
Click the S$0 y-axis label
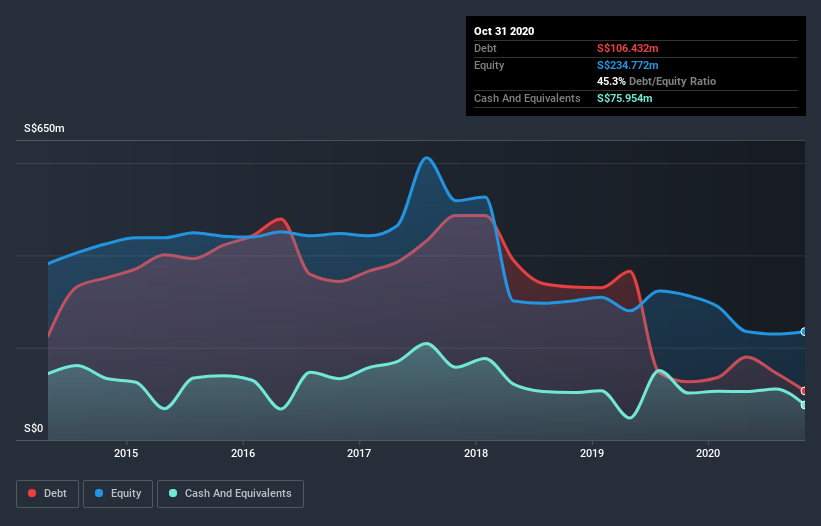(x=34, y=429)
